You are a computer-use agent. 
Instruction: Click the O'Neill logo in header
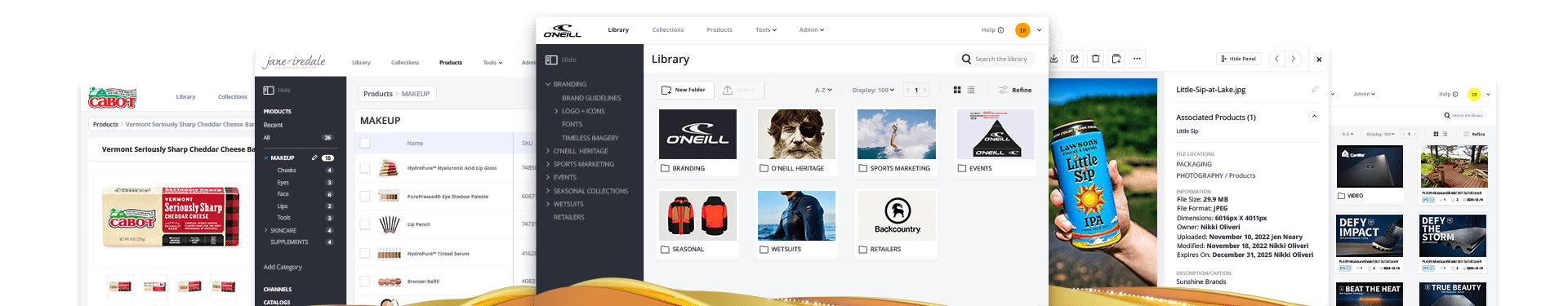pyautogui.click(x=563, y=31)
